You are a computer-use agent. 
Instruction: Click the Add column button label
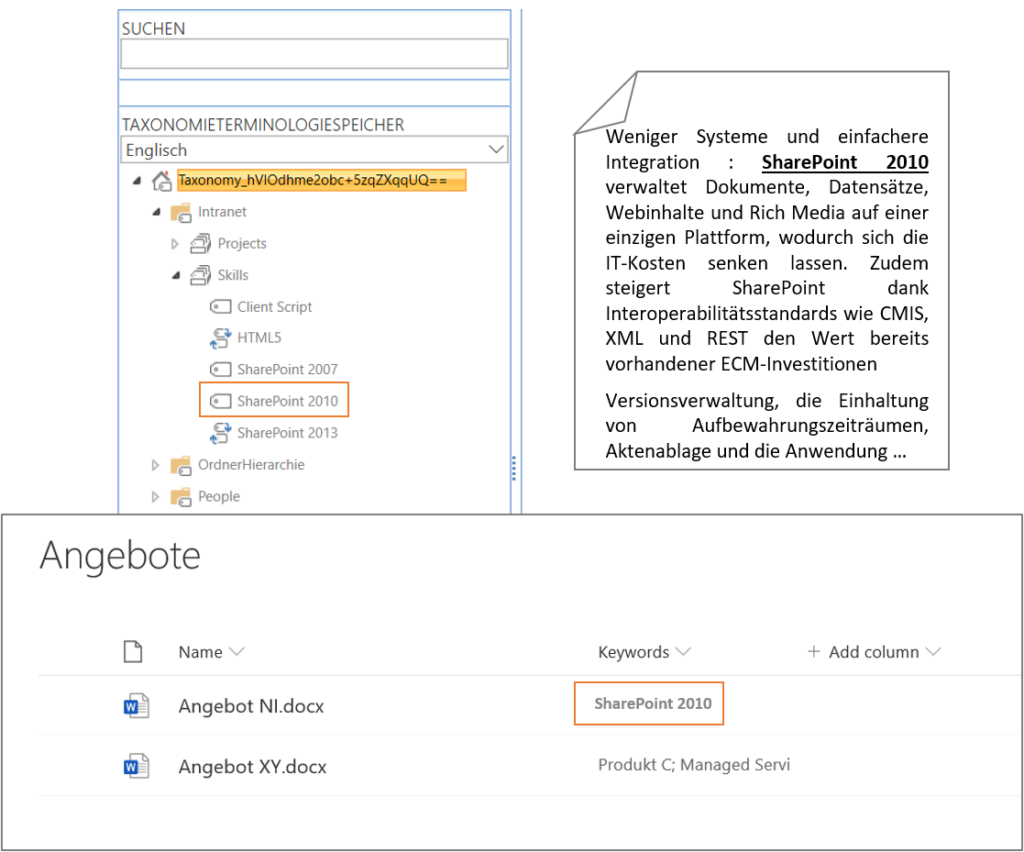pos(874,652)
